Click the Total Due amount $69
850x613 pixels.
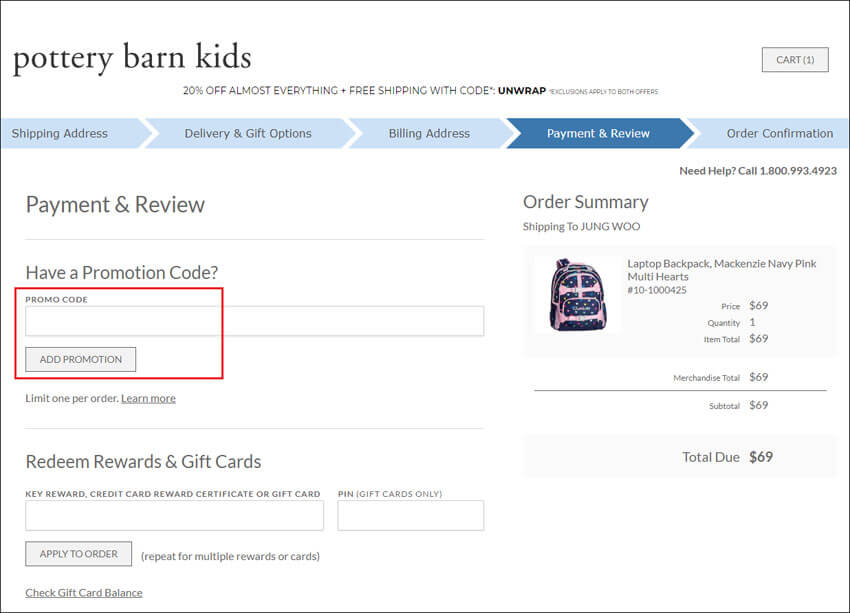coord(761,457)
